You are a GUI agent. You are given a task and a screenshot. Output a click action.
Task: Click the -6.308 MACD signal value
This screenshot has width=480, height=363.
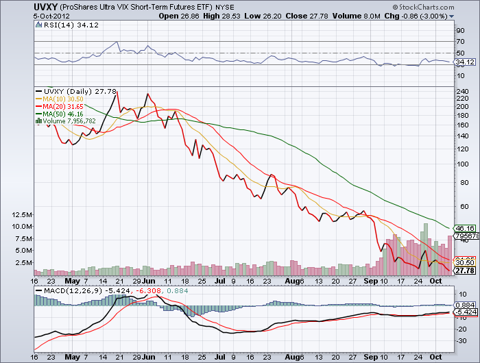tap(148, 291)
